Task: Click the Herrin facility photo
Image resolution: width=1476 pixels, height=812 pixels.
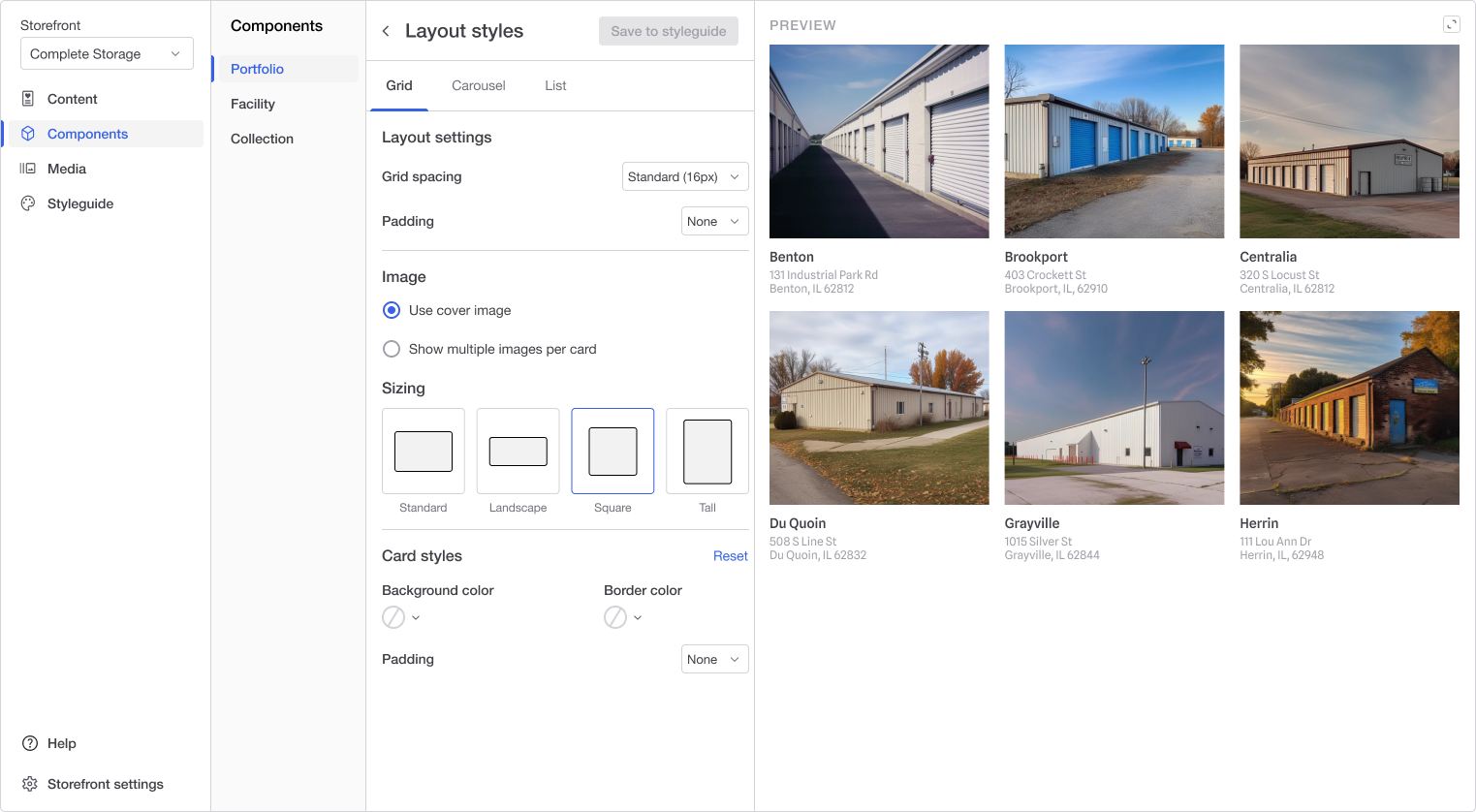Action: [x=1349, y=408]
